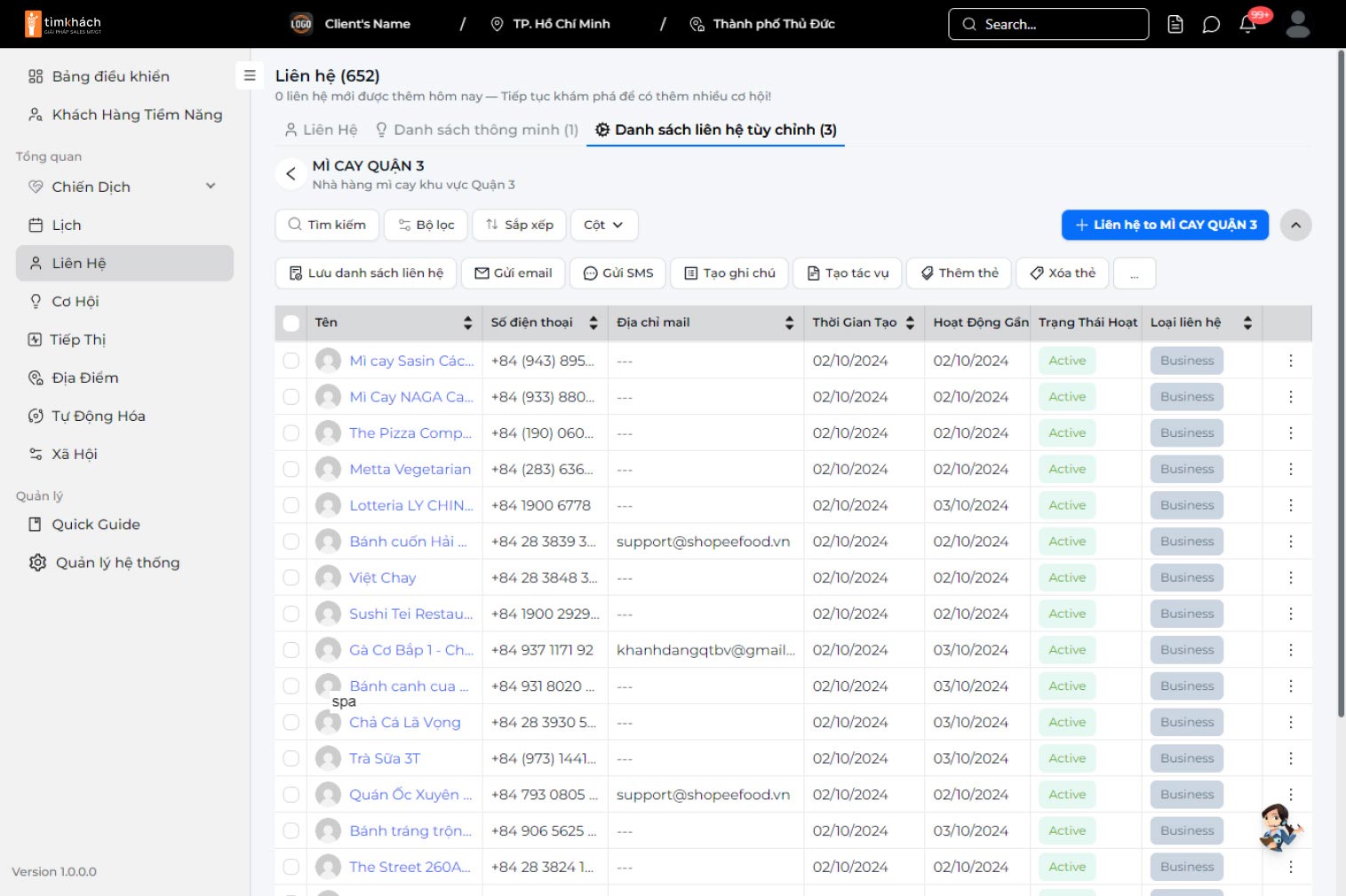The image size is (1346, 896).
Task: Toggle the select-all header checkbox
Action: click(291, 323)
